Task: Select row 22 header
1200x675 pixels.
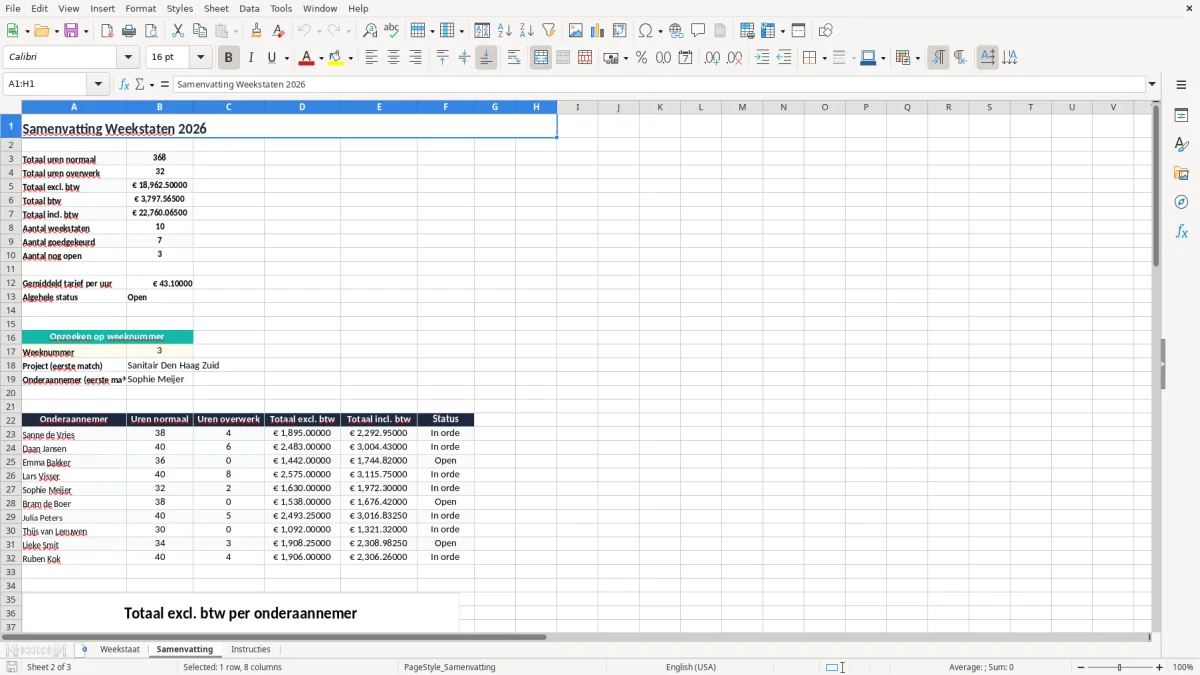Action: [x=11, y=420]
